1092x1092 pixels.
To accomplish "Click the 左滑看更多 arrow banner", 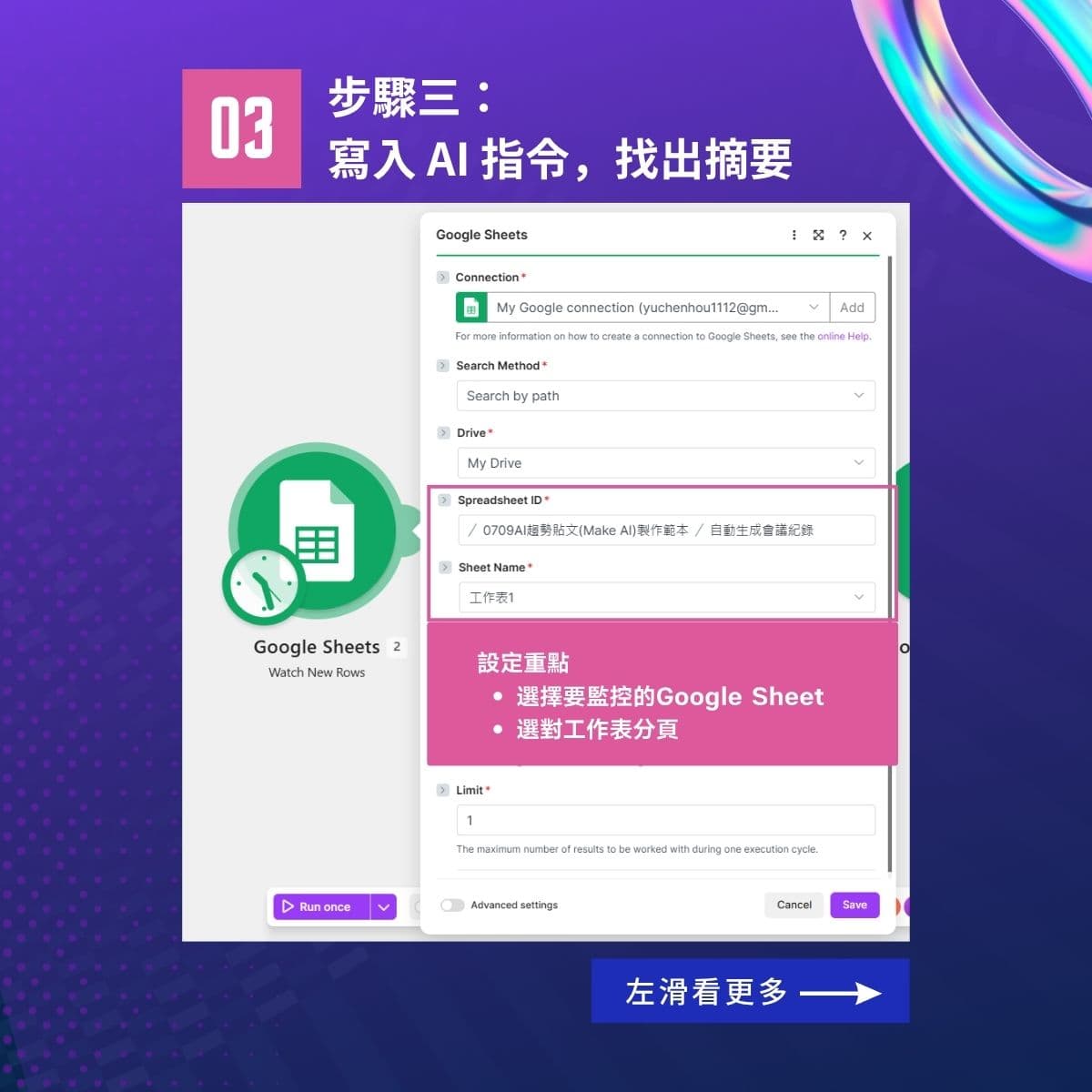I will pyautogui.click(x=750, y=991).
